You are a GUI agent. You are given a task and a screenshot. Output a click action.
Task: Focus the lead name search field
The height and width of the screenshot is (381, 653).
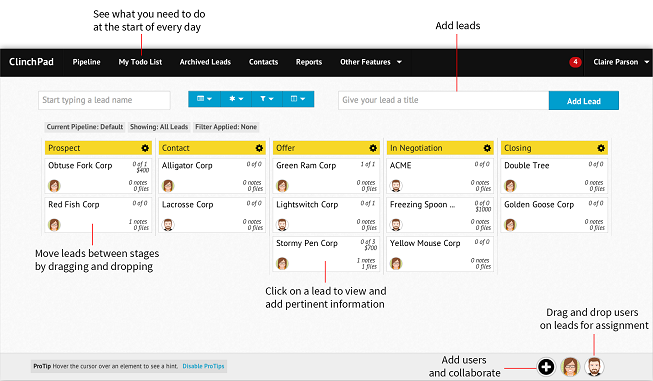coord(104,100)
